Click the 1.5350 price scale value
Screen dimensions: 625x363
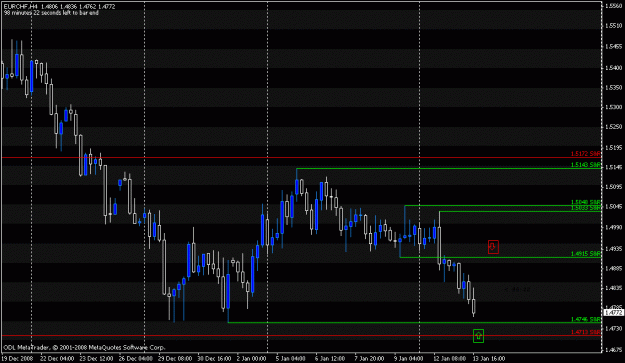[614, 87]
